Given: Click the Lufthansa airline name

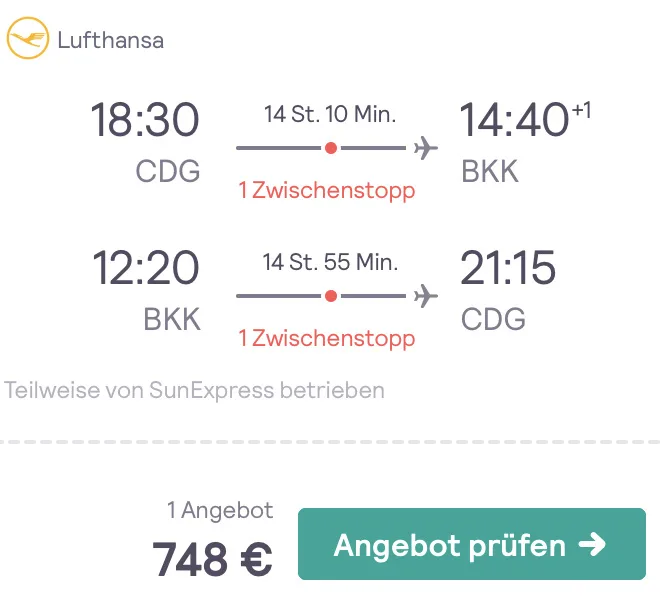Looking at the screenshot, I should 111,40.
